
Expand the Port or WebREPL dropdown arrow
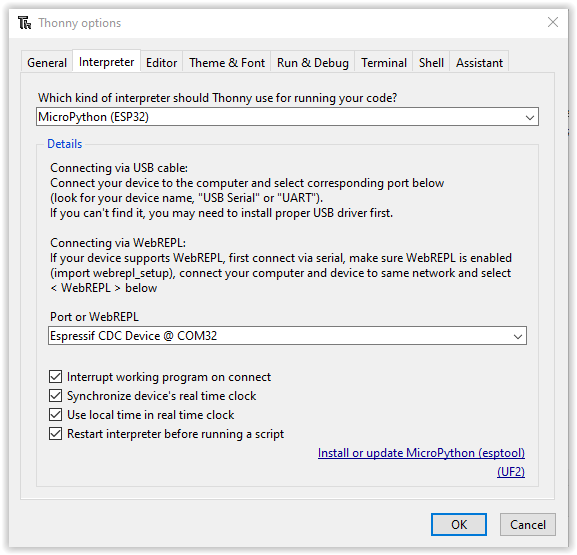click(517, 336)
